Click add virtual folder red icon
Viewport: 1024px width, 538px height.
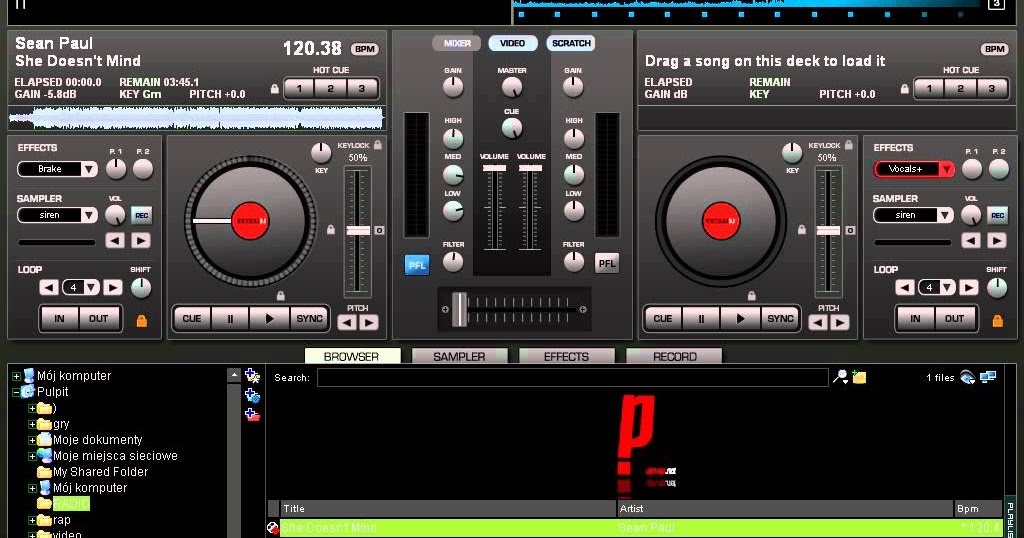[x=252, y=414]
